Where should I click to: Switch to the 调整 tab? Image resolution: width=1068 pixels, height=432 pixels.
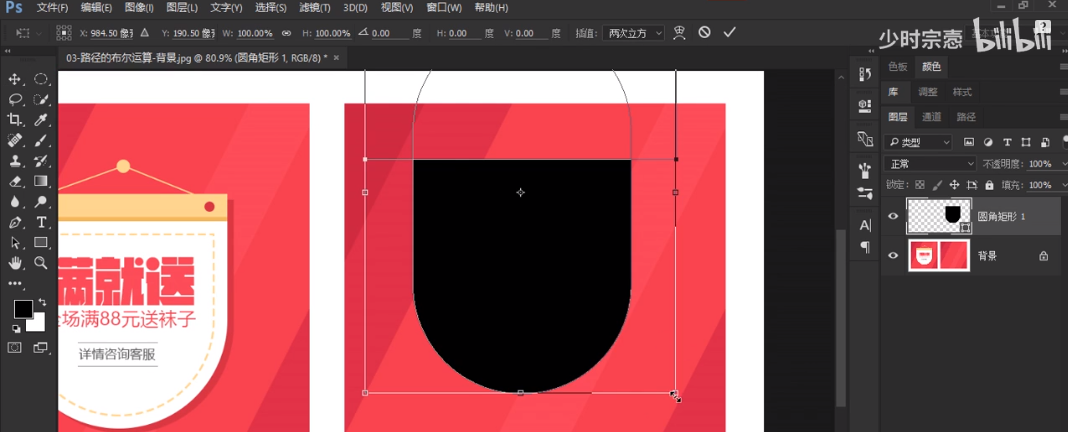928,92
